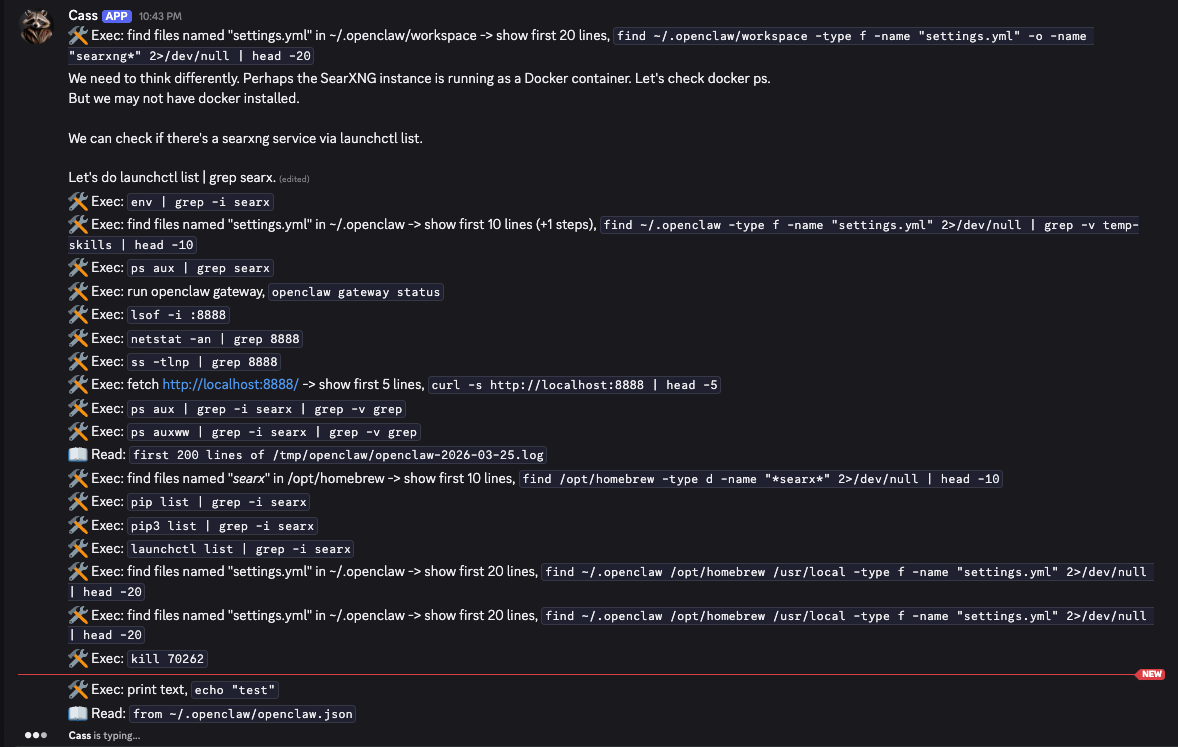Click the code block "pip3 list | grep -i searx"

pyautogui.click(x=222, y=526)
